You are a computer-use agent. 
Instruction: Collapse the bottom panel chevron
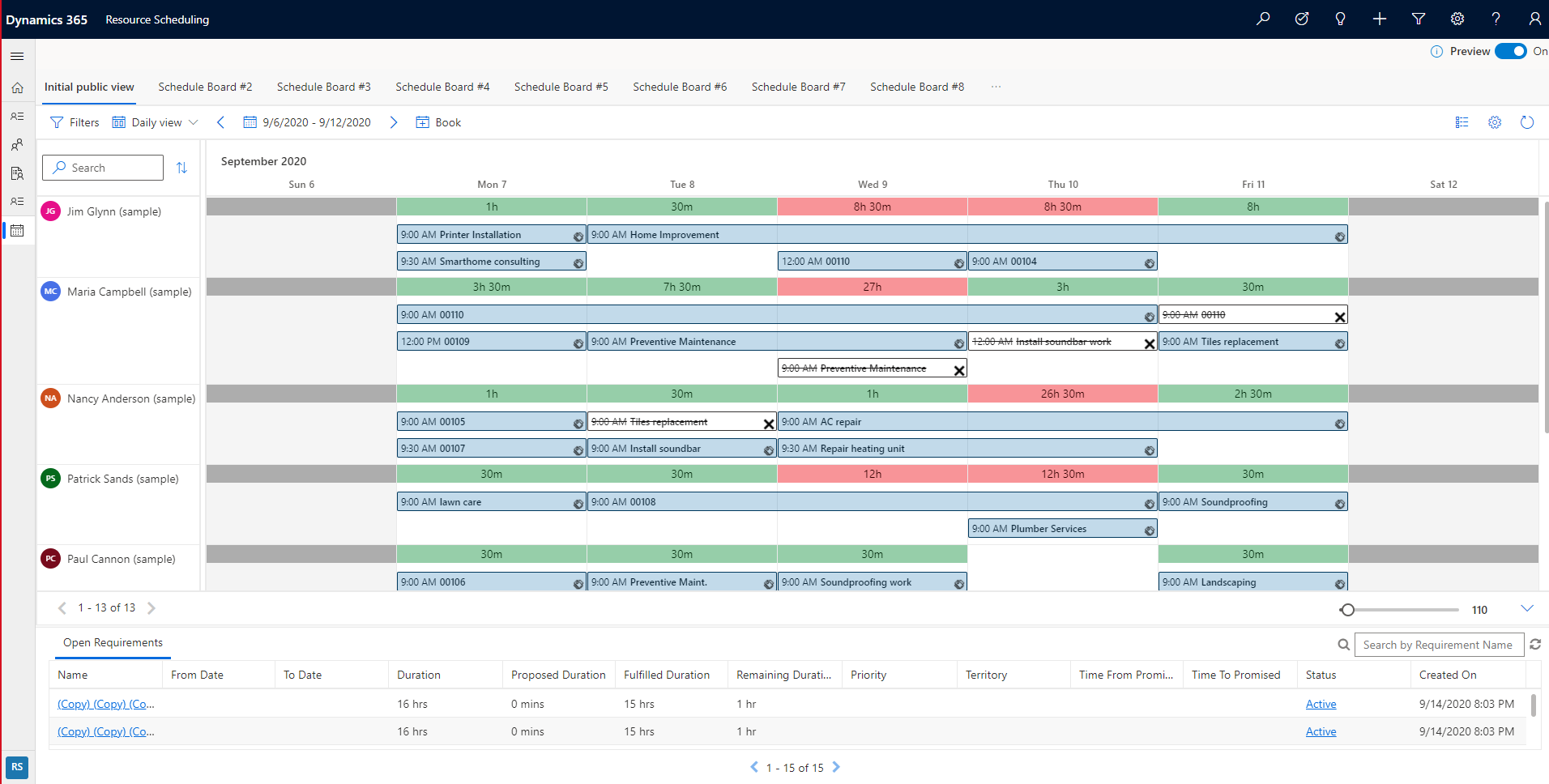(x=1527, y=608)
